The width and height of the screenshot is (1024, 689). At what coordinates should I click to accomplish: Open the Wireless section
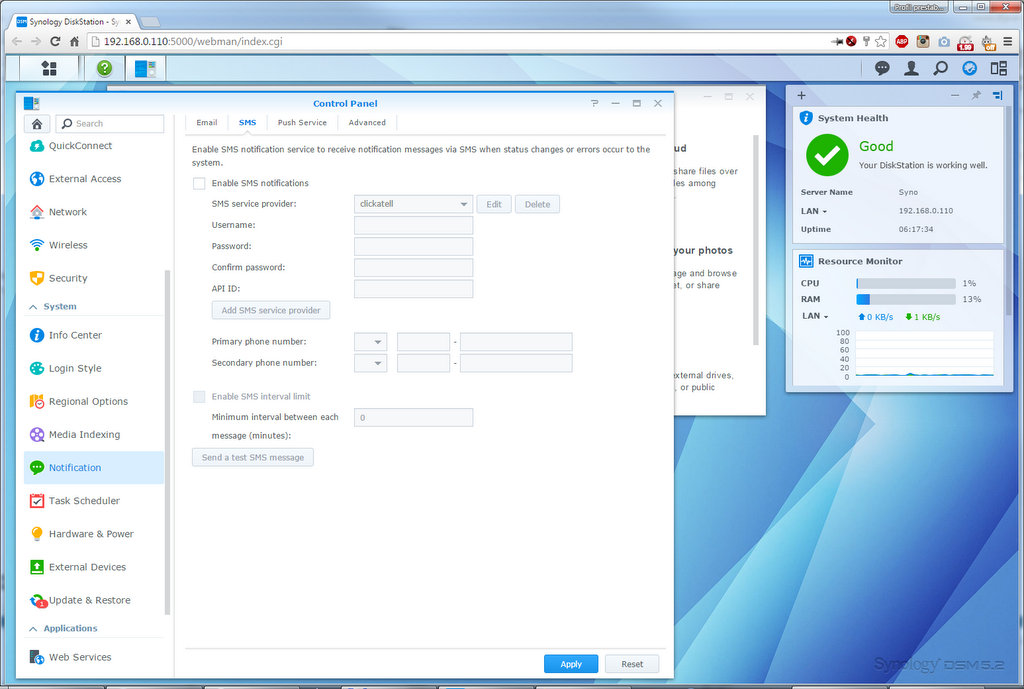94,246
